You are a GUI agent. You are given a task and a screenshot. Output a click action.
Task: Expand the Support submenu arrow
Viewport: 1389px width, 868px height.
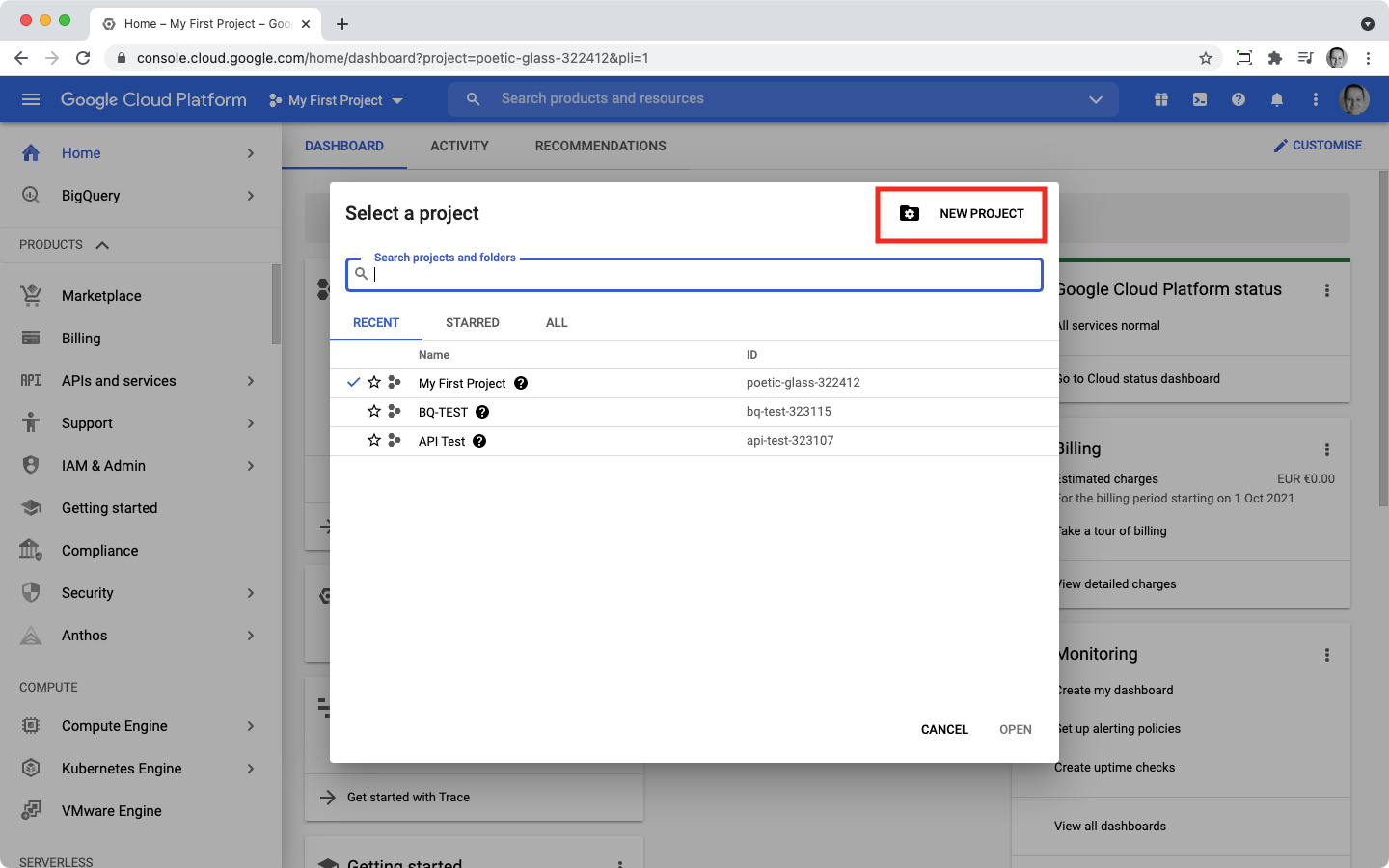pos(251,423)
